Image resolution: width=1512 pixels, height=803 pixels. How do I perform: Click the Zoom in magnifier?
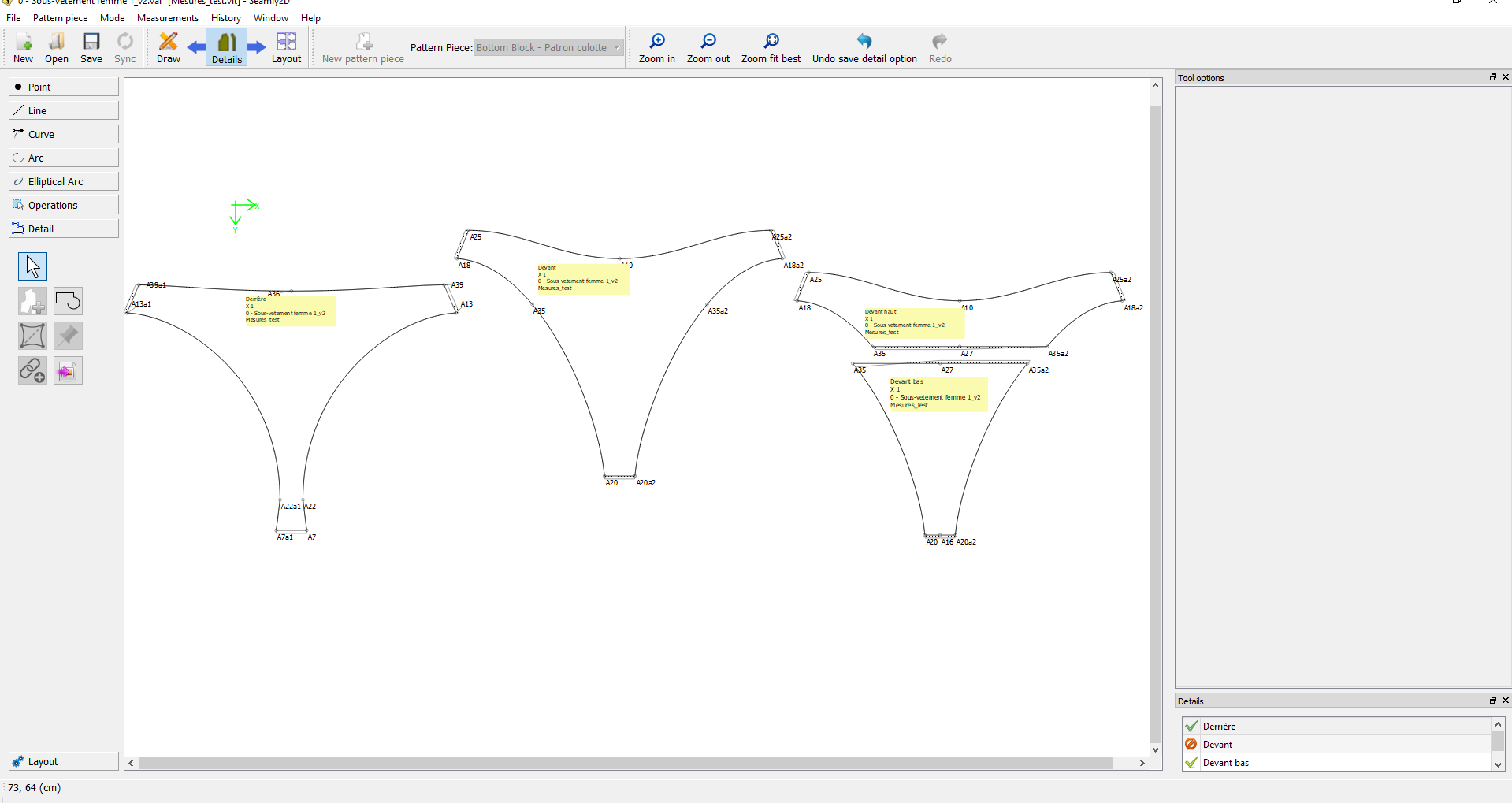click(x=656, y=48)
